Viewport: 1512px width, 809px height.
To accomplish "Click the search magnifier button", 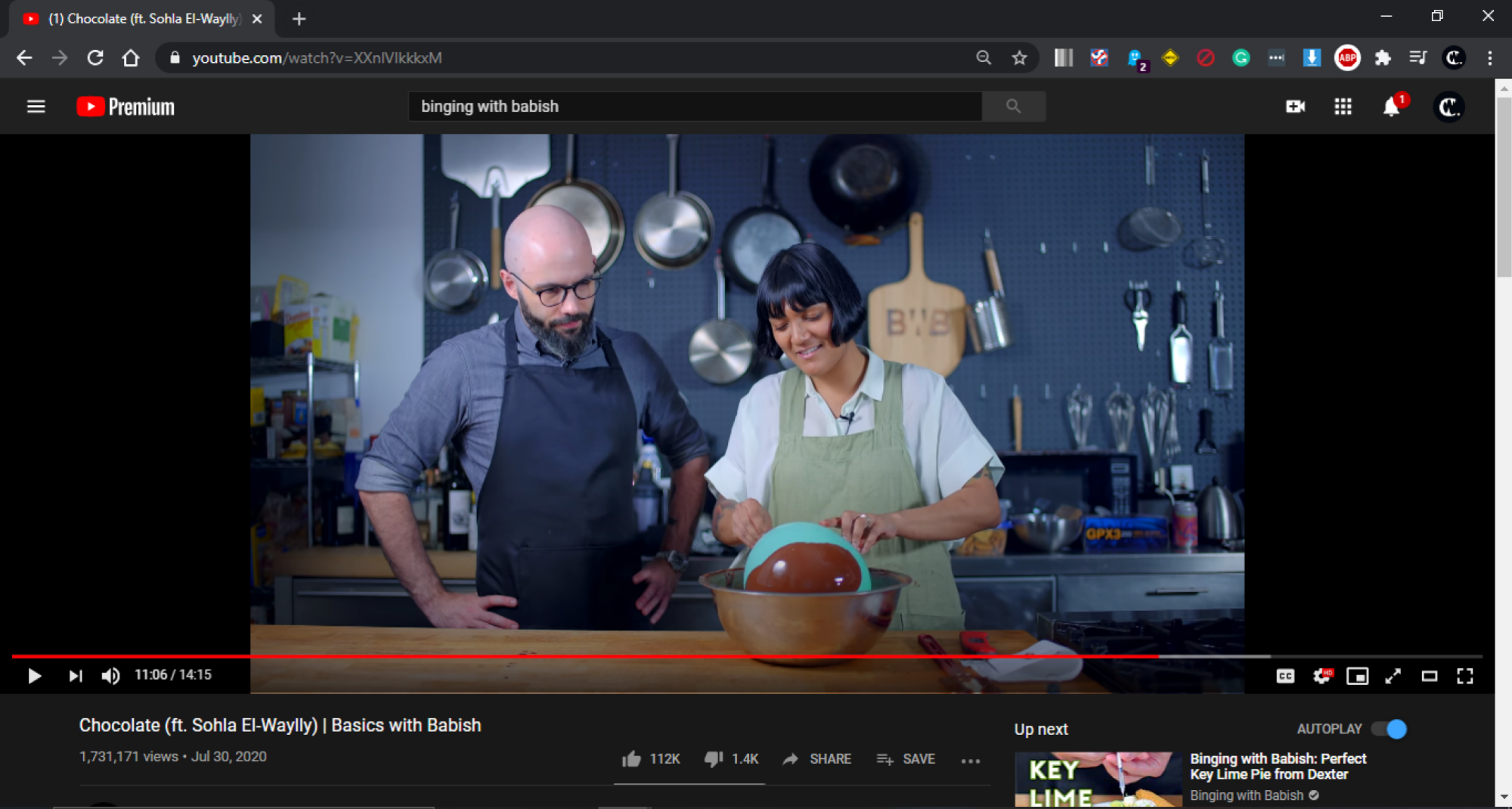I will click(x=1013, y=107).
